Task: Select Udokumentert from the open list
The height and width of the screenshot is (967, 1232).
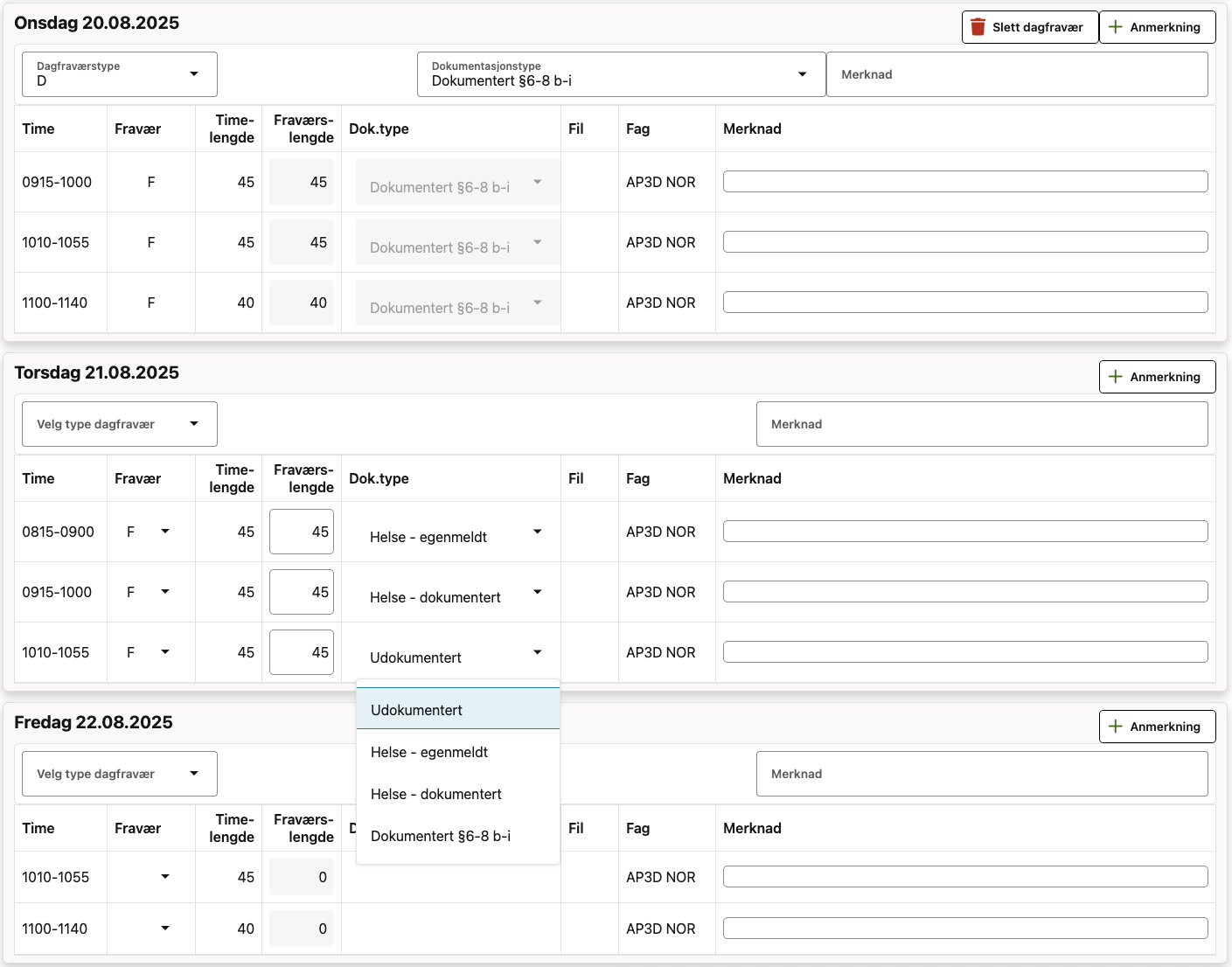Action: pos(457,709)
